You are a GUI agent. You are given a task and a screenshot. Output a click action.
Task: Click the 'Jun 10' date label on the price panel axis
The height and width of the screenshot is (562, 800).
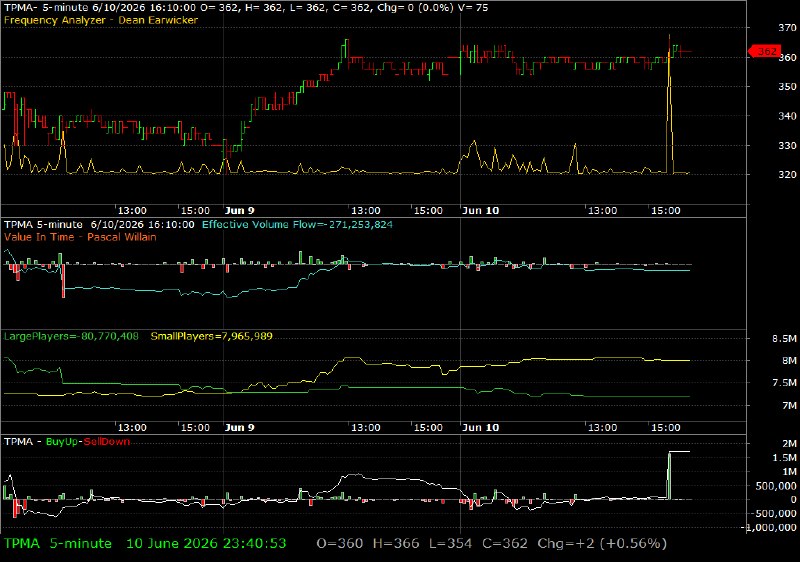coord(480,211)
